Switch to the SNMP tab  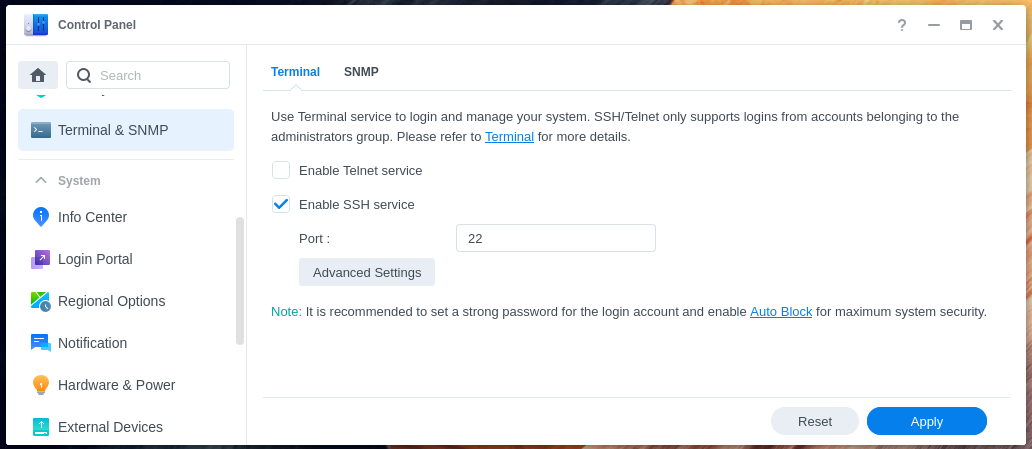[361, 72]
